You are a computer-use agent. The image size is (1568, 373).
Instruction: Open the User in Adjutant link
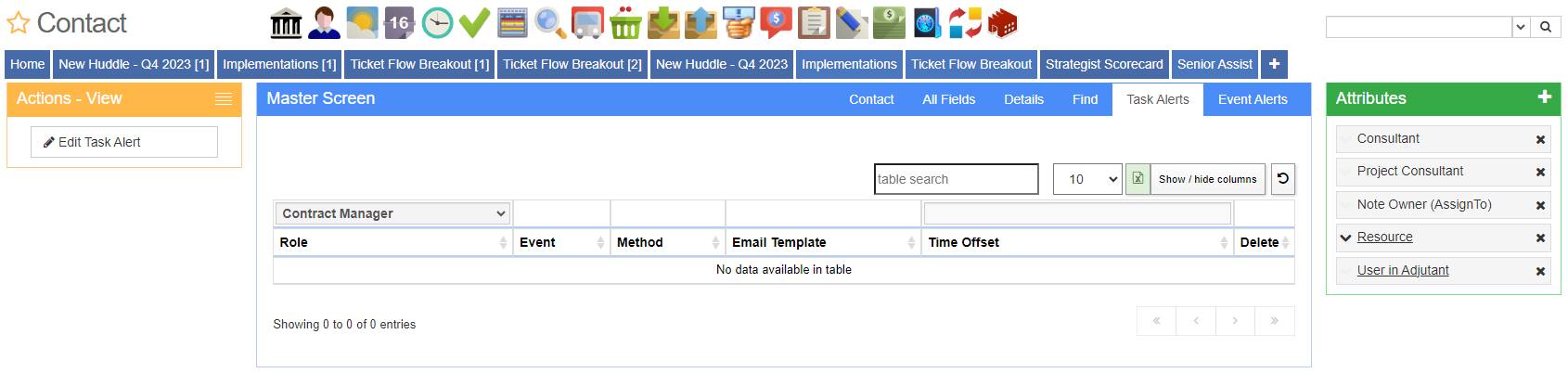(x=1403, y=270)
